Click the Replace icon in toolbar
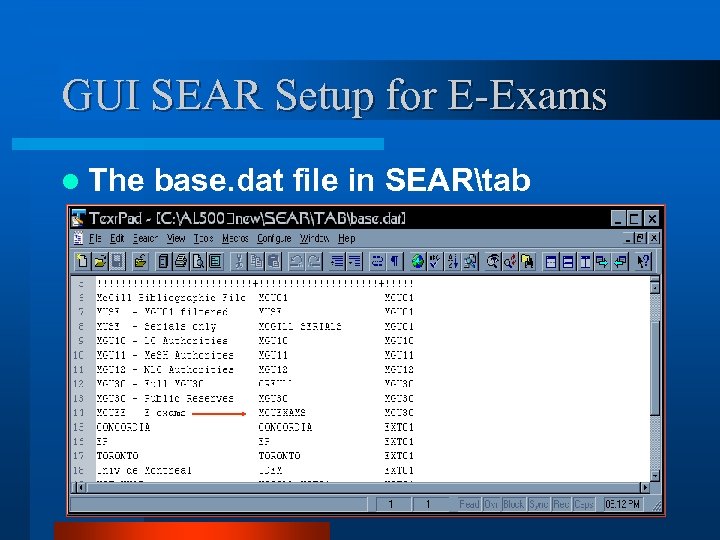Viewport: 720px width, 540px height. pos(510,262)
